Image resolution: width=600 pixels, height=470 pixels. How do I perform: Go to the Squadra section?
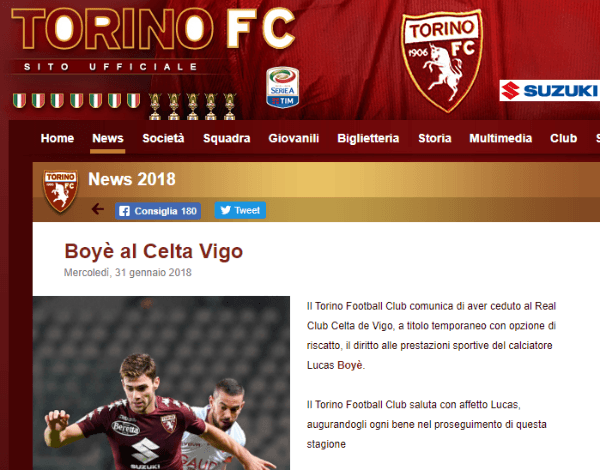point(227,138)
